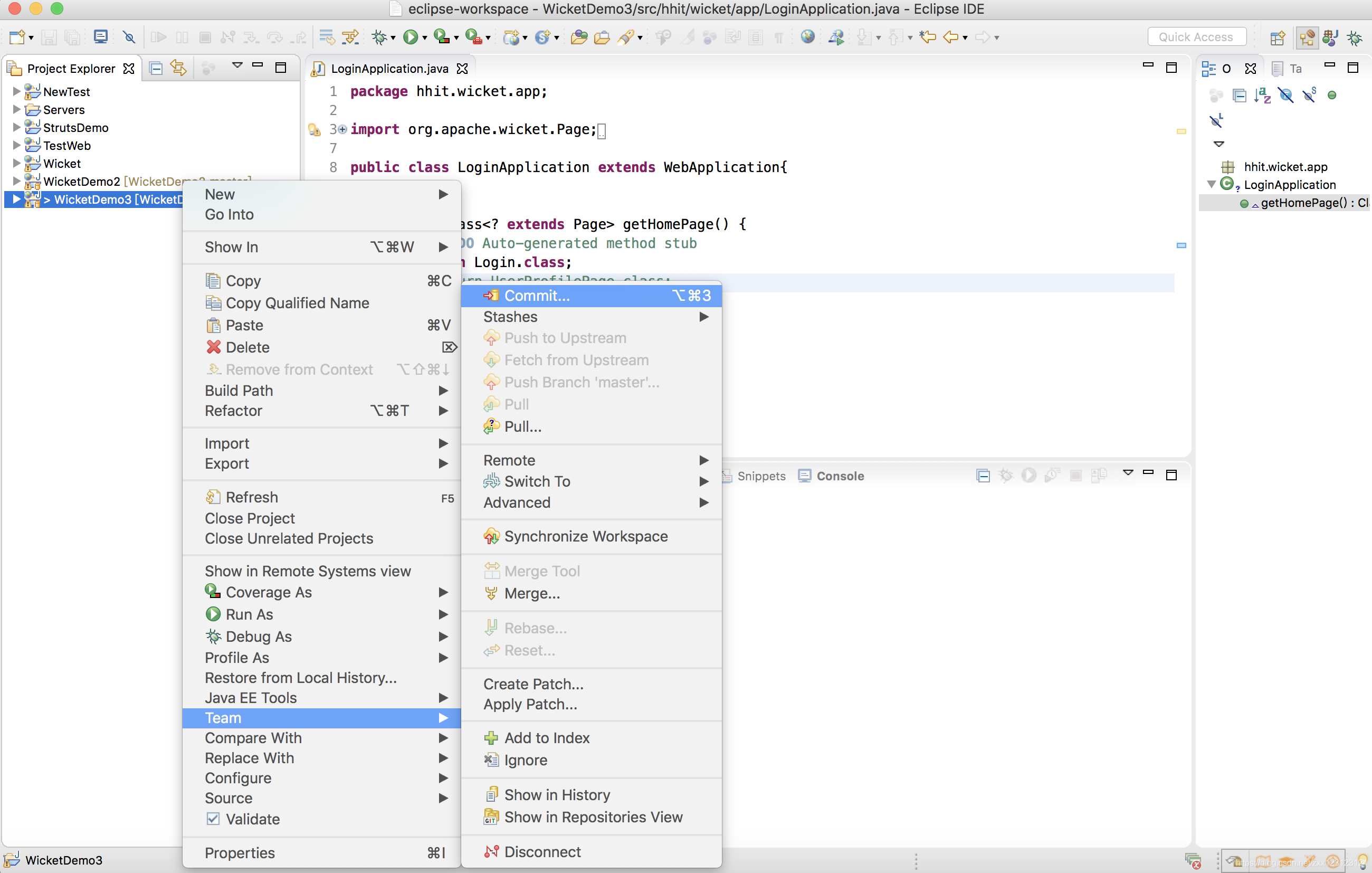Toggle the Java EE perspective button
Viewport: 1372px width, 873px height.
[1307, 37]
